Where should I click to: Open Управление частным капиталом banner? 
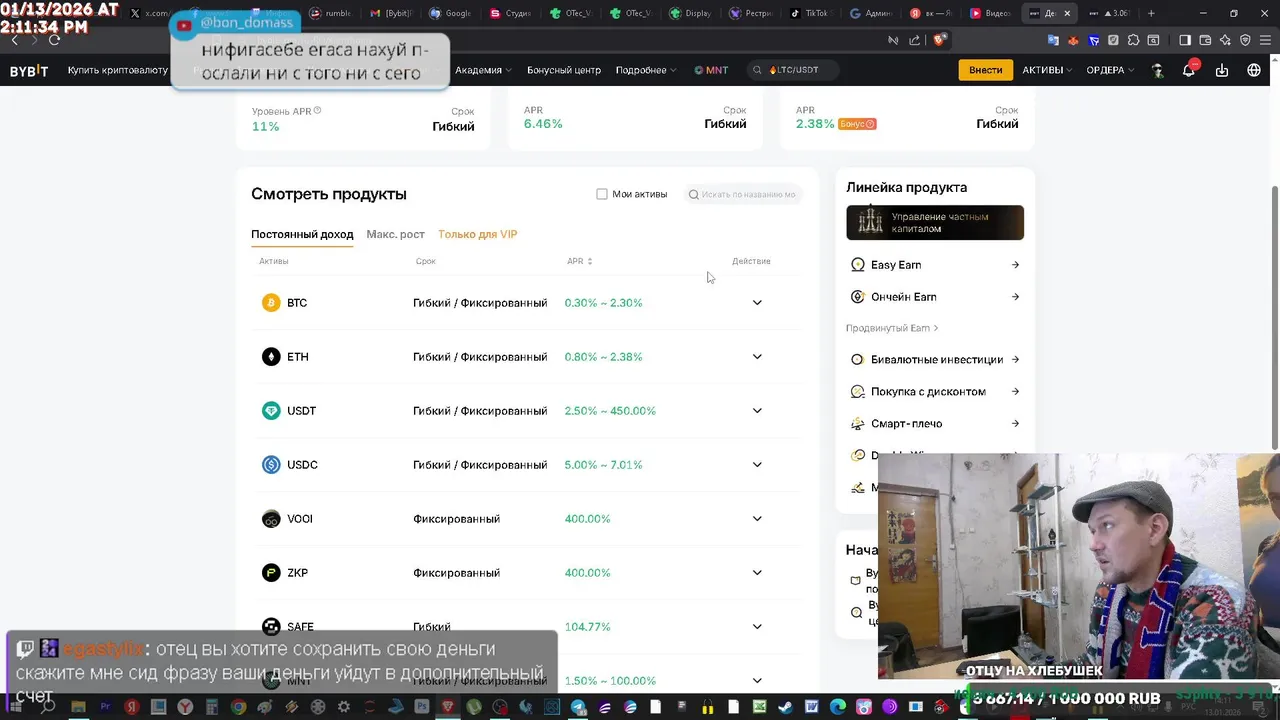coord(935,223)
